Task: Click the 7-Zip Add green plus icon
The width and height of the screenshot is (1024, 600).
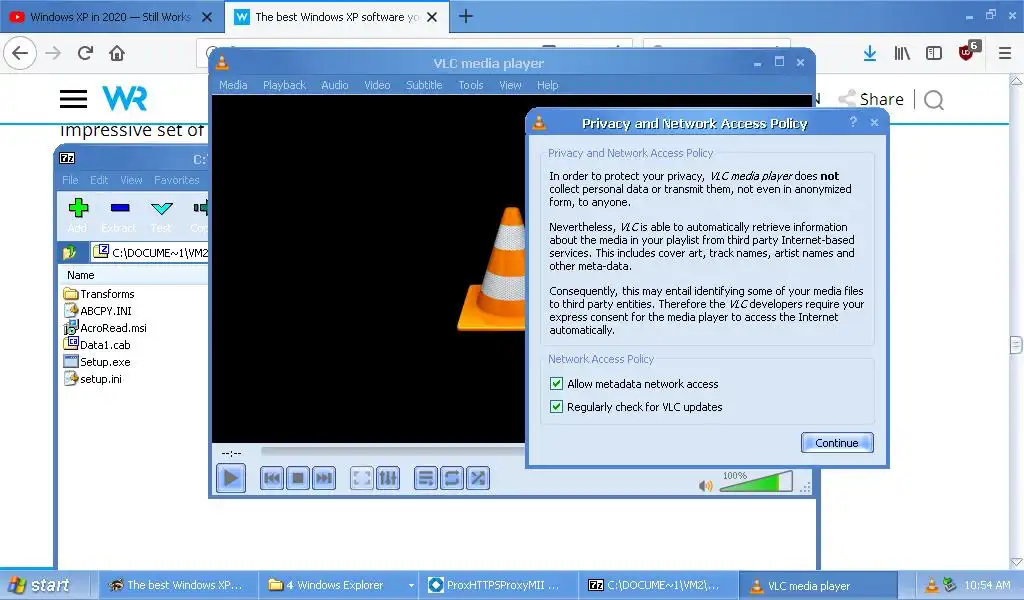Action: tap(78, 208)
